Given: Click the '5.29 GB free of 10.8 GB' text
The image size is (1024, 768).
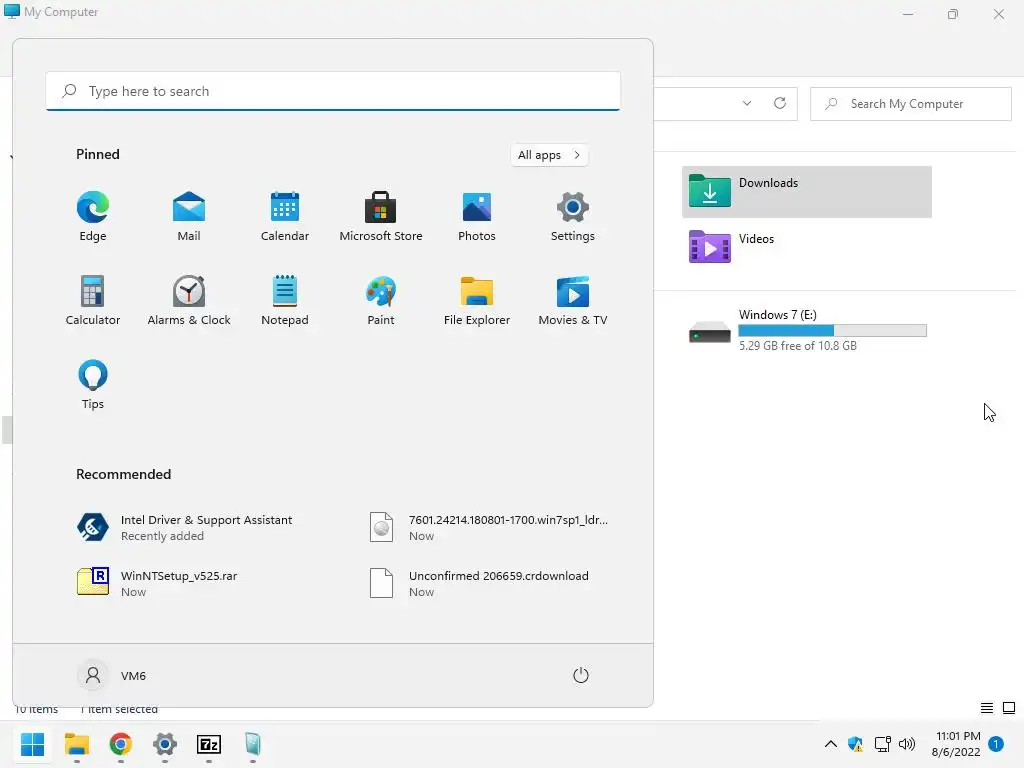Looking at the screenshot, I should point(797,346).
